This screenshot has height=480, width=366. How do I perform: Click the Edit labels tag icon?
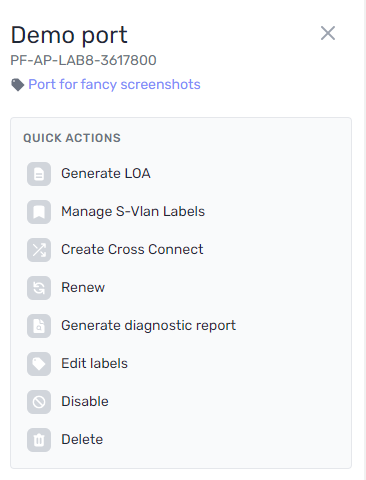[39, 364]
